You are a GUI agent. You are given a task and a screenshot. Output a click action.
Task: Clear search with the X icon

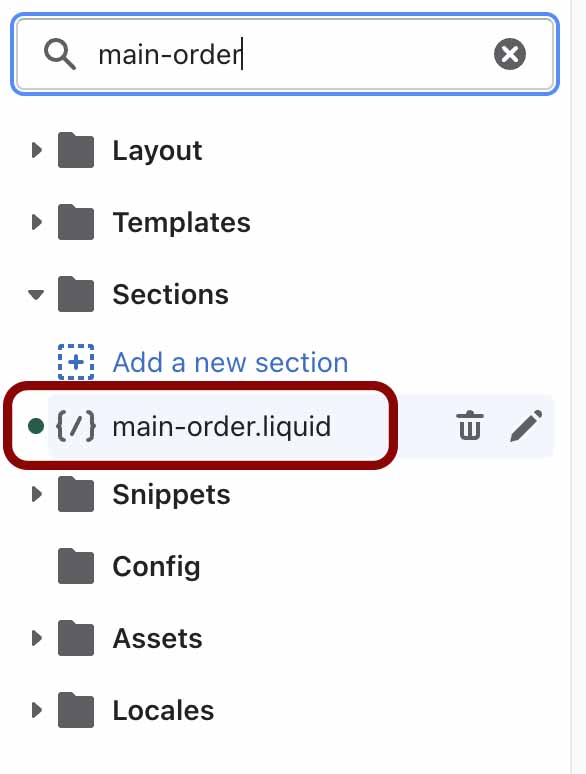509,54
